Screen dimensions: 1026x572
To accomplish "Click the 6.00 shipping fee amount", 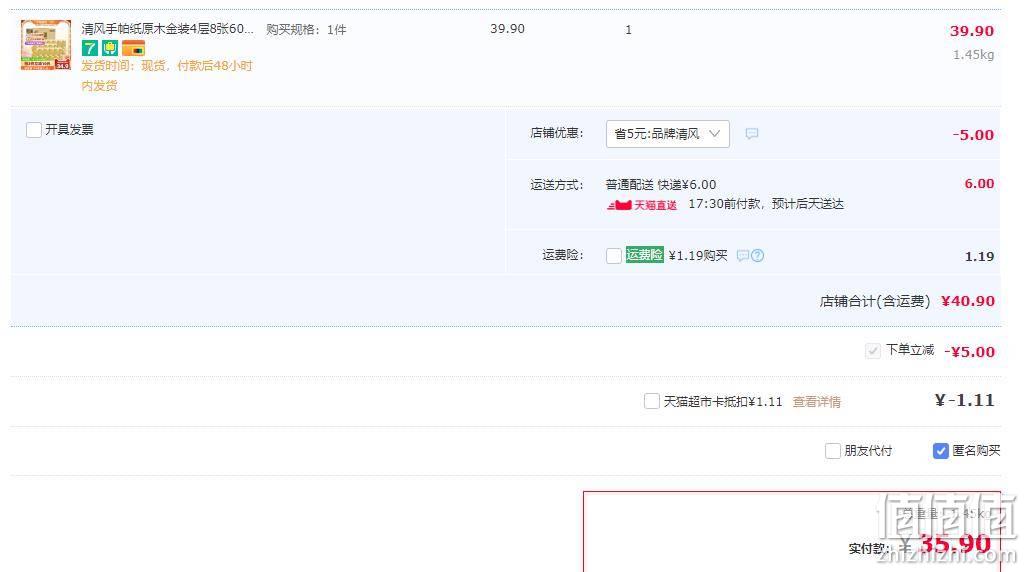I will (x=979, y=184).
